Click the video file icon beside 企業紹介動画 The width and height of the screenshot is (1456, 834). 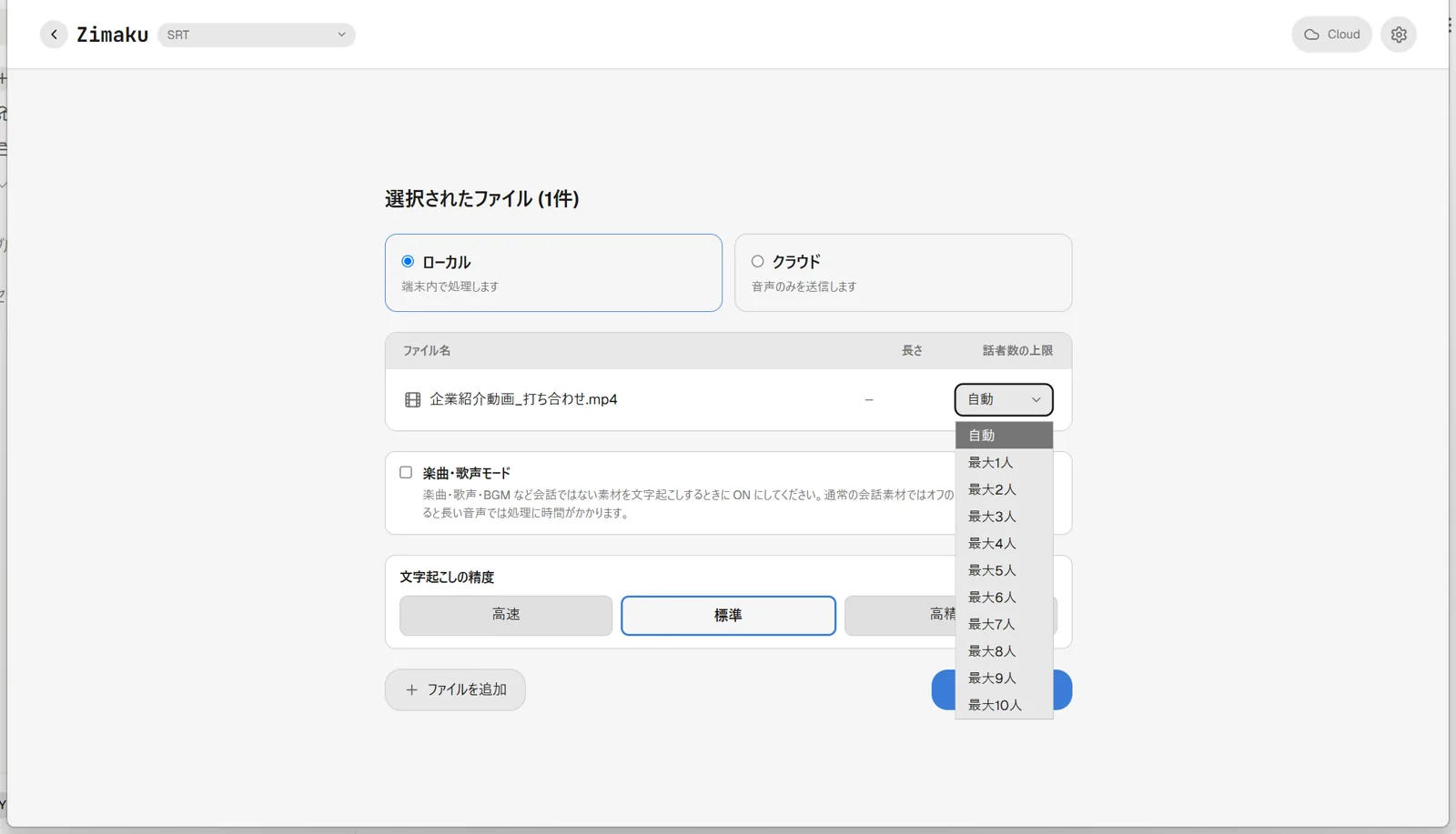412,400
